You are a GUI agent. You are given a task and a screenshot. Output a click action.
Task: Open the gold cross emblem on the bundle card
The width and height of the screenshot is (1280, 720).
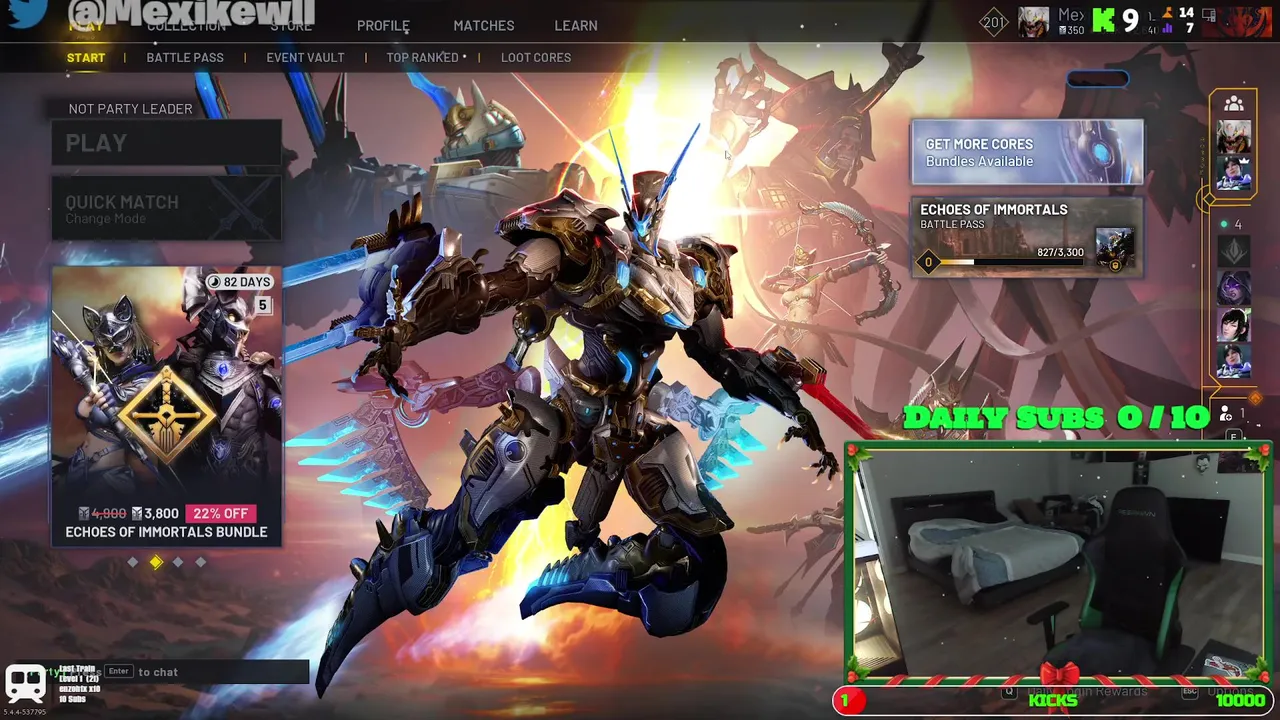167,415
